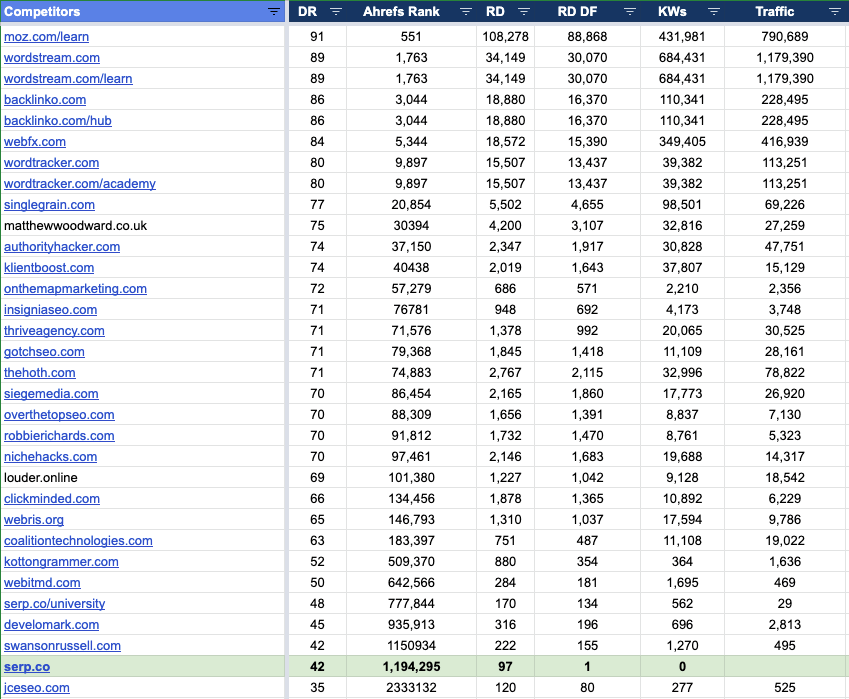Screen dimensions: 849x699
Task: Select the Ahrefs Rank header text
Action: point(401,11)
